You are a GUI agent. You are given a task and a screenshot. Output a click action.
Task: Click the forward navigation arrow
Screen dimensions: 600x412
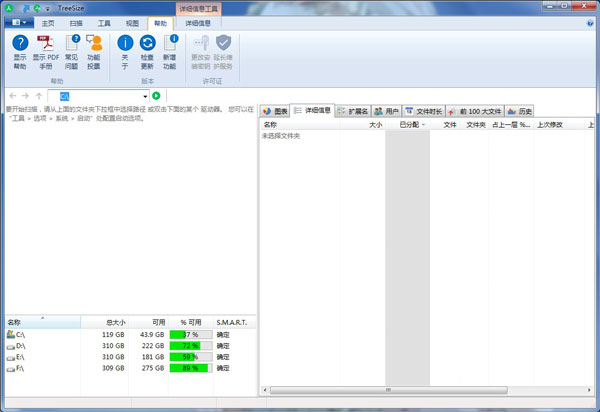(25, 96)
